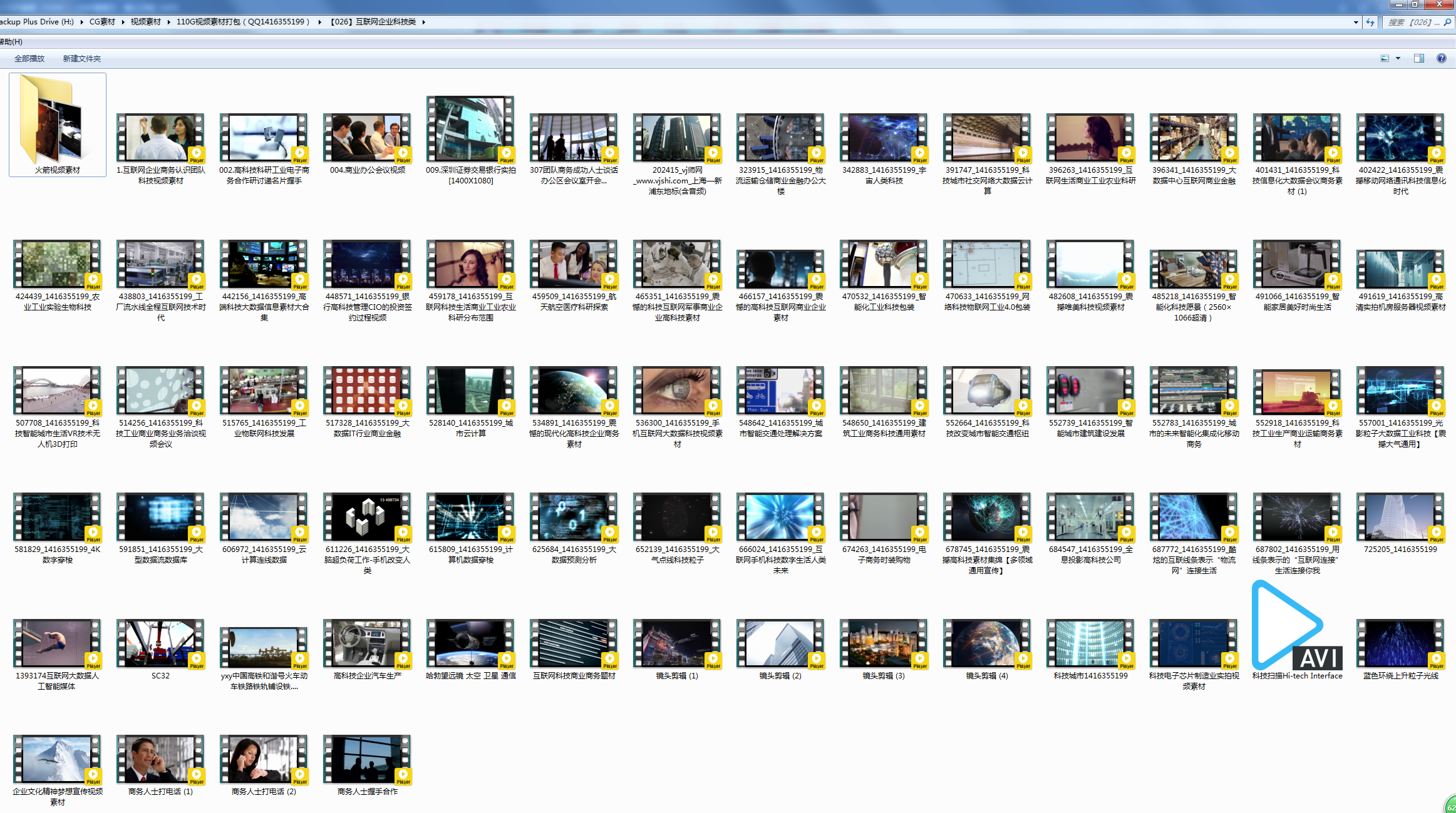Expand the view options dropdown arrow
Image resolution: width=1456 pixels, height=813 pixels.
1398,58
